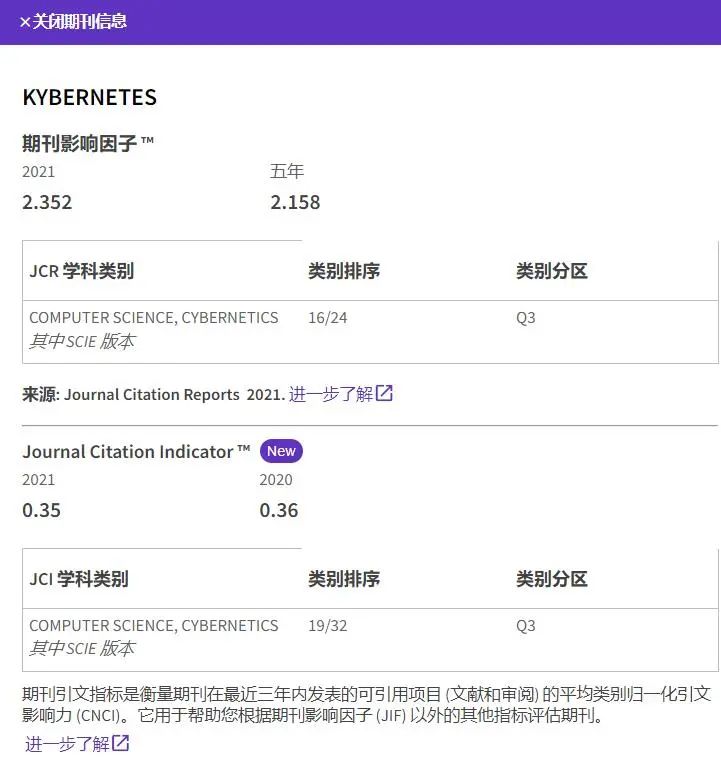Click the JCR 学科类别 column header
This screenshot has height=768, width=721.
tap(82, 270)
